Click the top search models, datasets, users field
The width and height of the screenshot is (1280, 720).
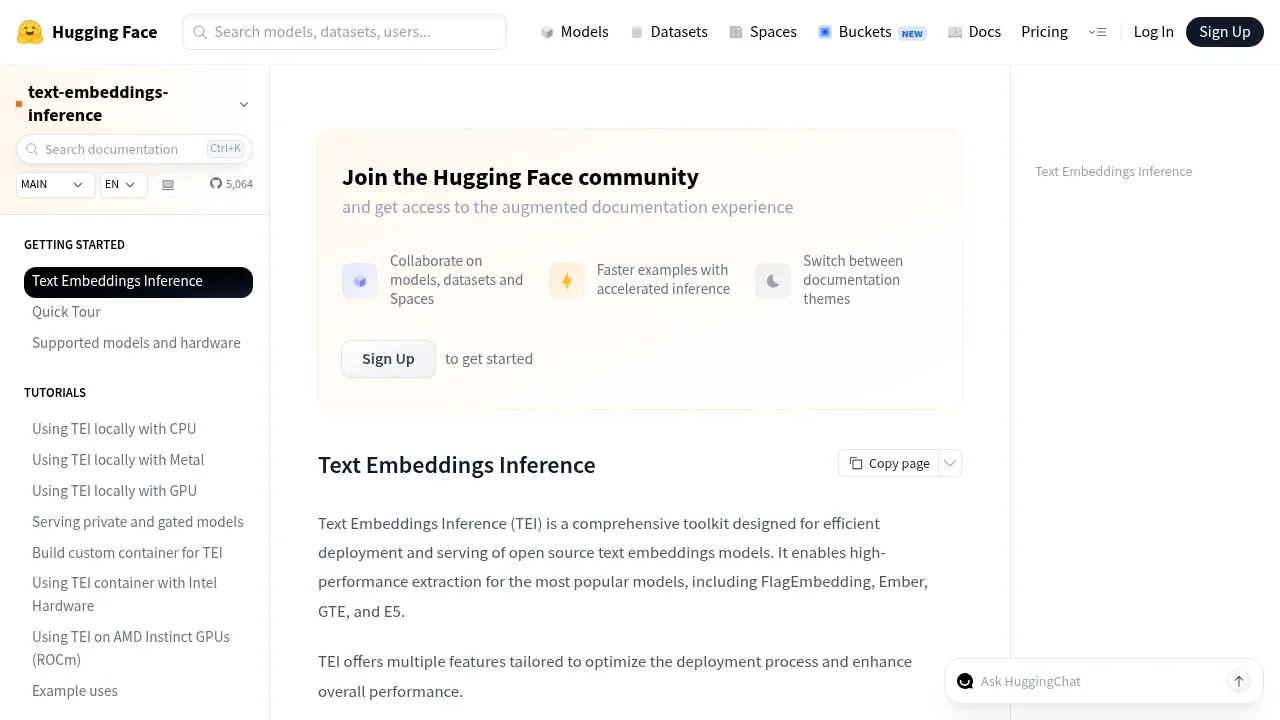pyautogui.click(x=344, y=32)
